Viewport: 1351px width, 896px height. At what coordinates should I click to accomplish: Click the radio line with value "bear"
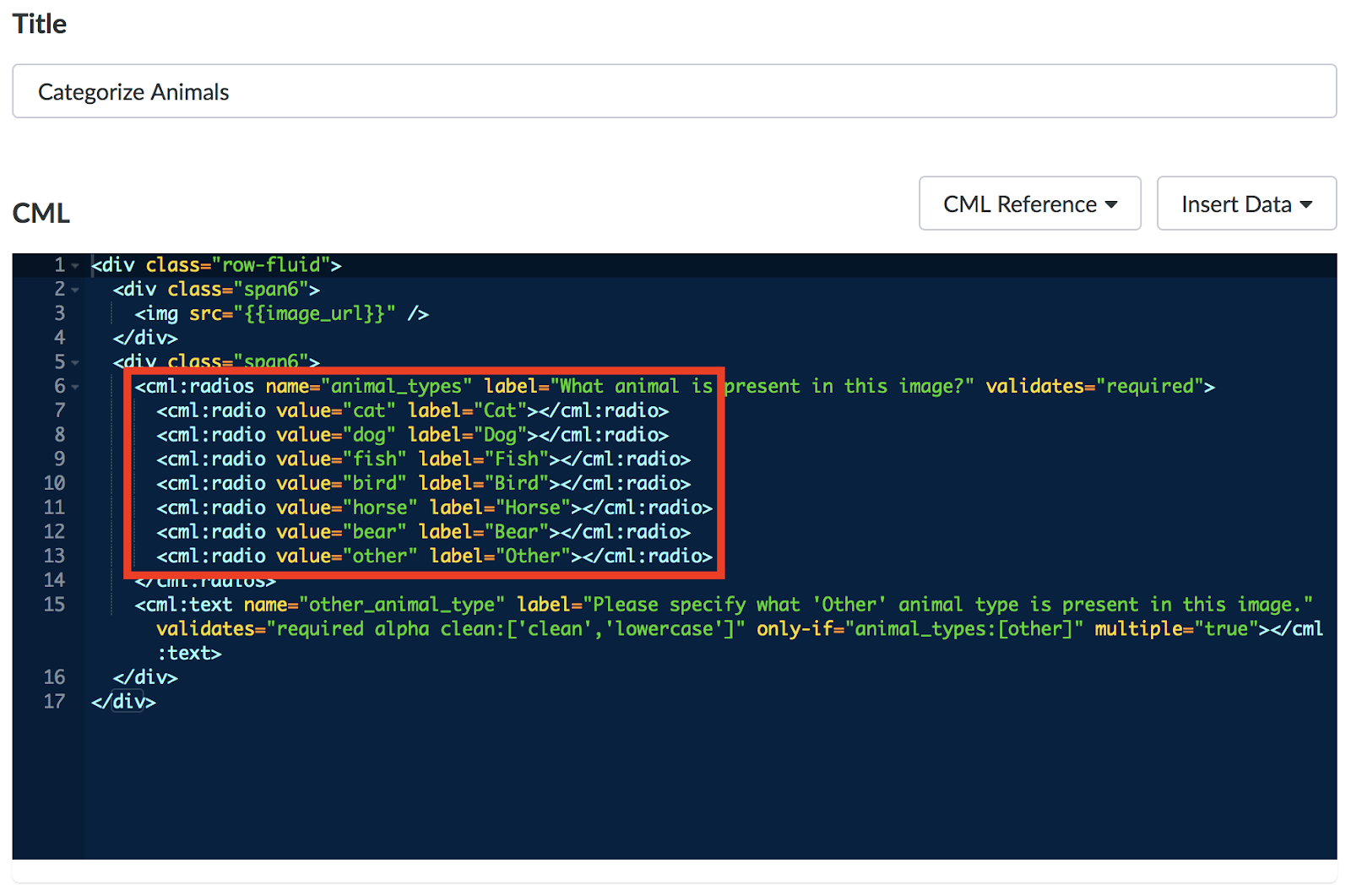tap(424, 531)
